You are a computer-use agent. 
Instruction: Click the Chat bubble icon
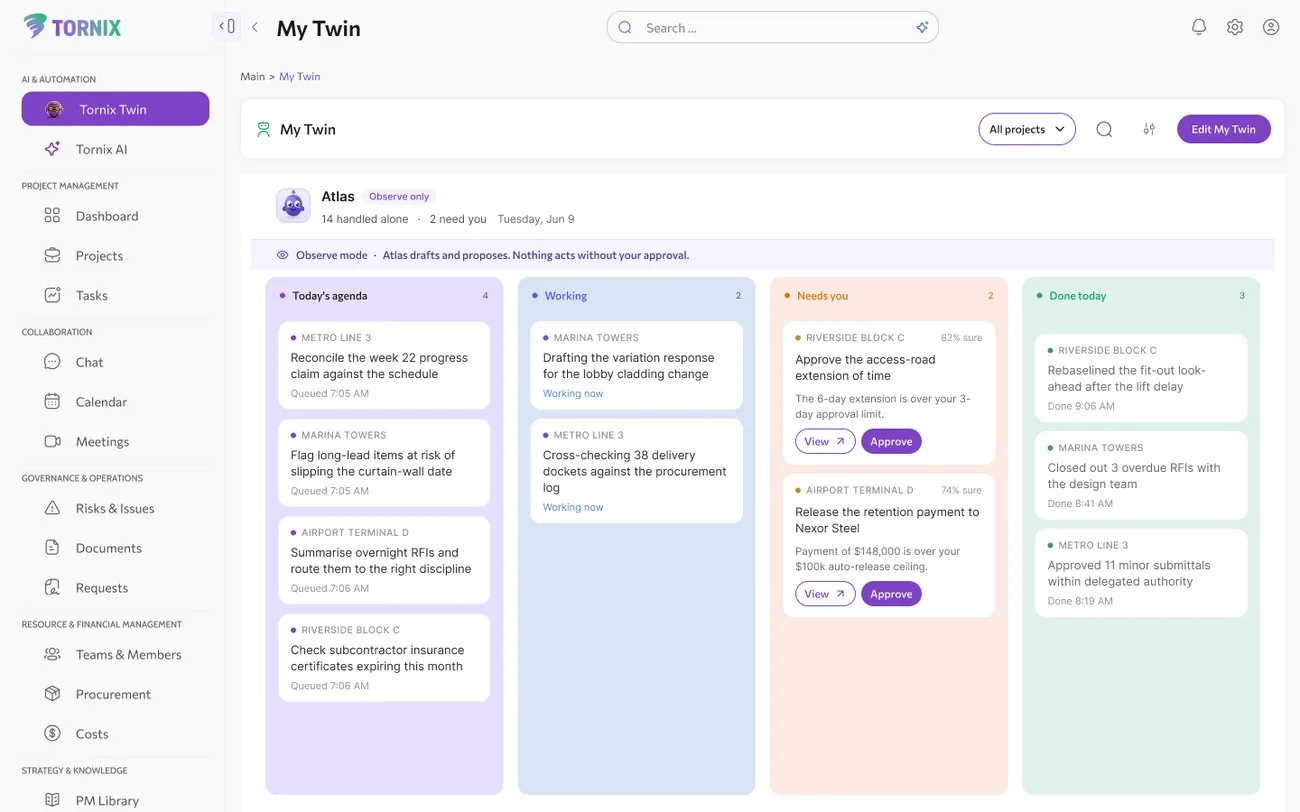(52, 362)
